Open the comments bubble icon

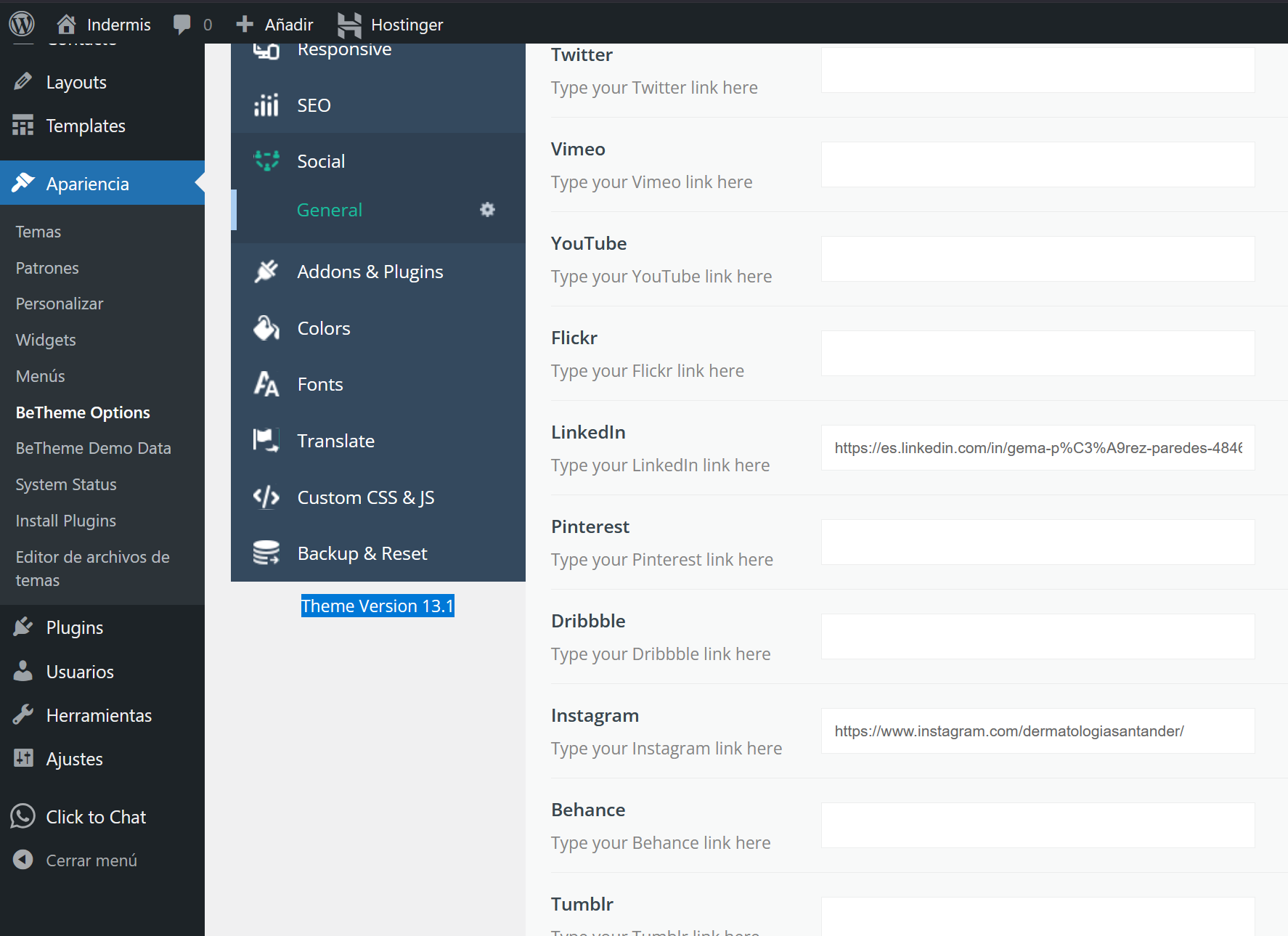tap(182, 24)
